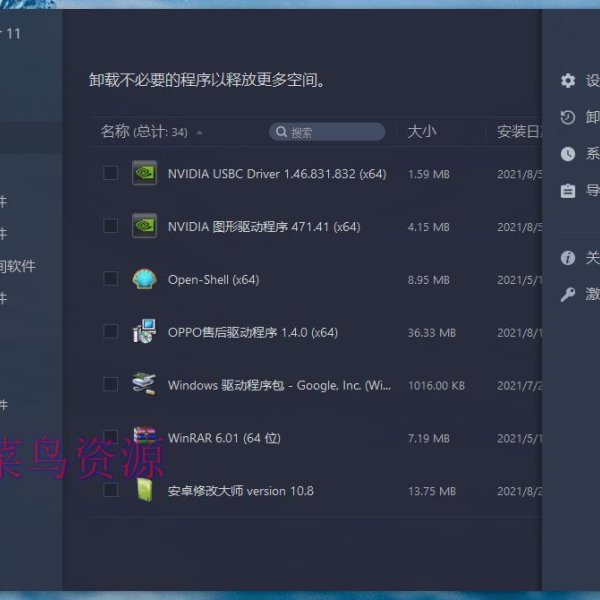Tick the Windows 驱动程序包 checkbox

pos(111,384)
